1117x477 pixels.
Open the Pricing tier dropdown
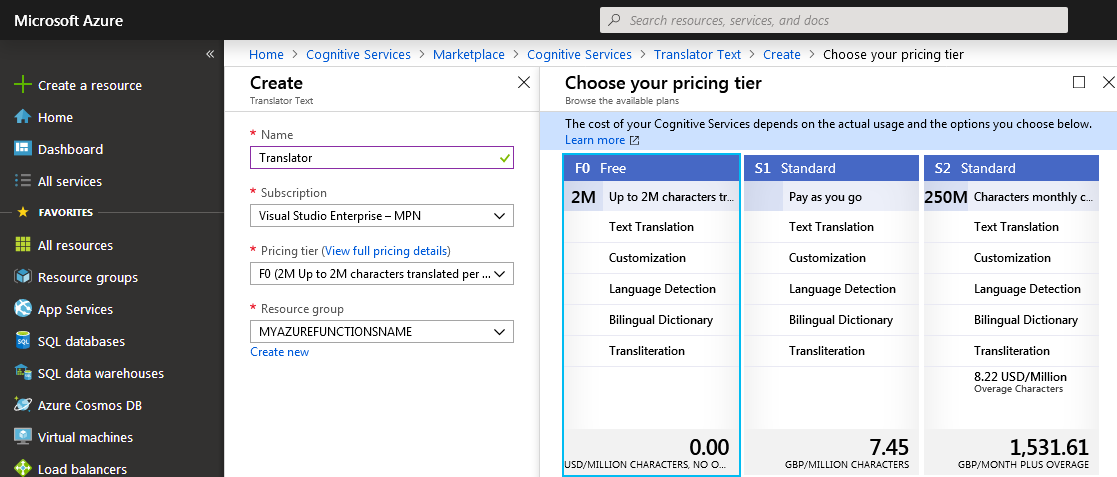tap(382, 273)
